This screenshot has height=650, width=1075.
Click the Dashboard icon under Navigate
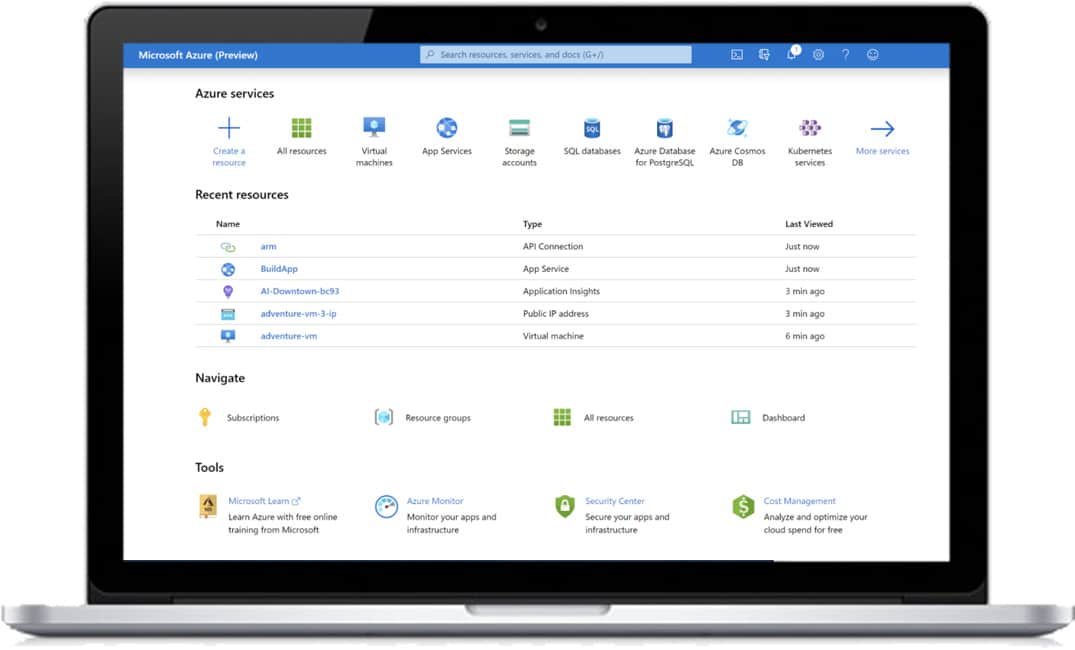740,417
